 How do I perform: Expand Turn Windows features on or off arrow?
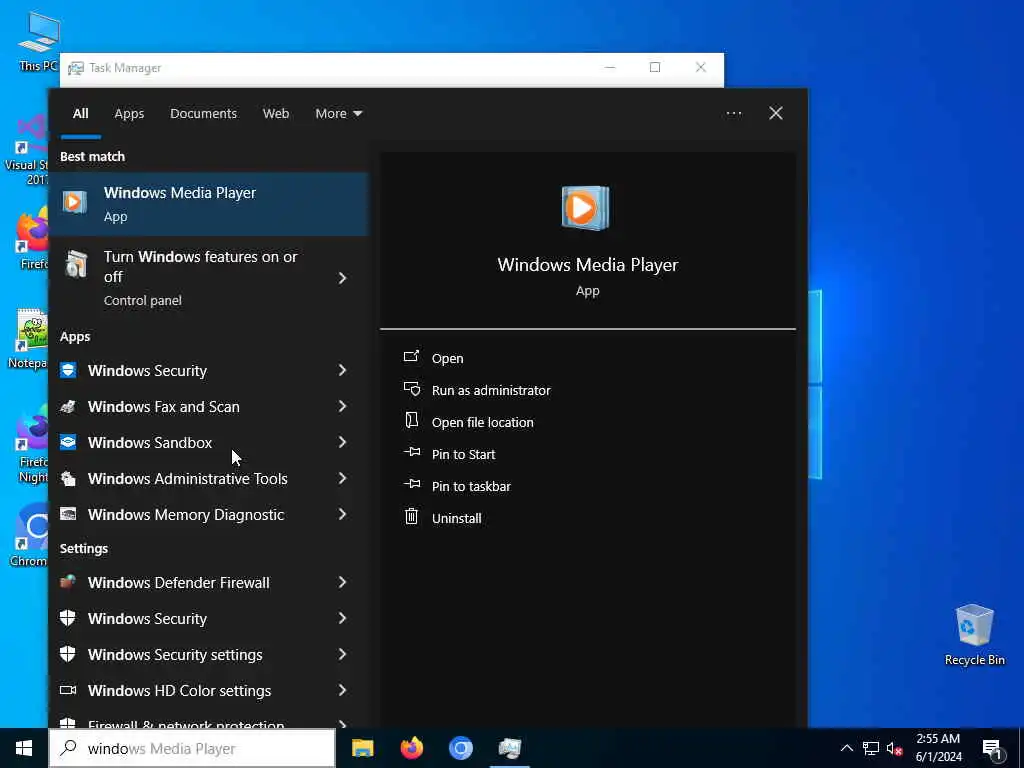pos(342,278)
